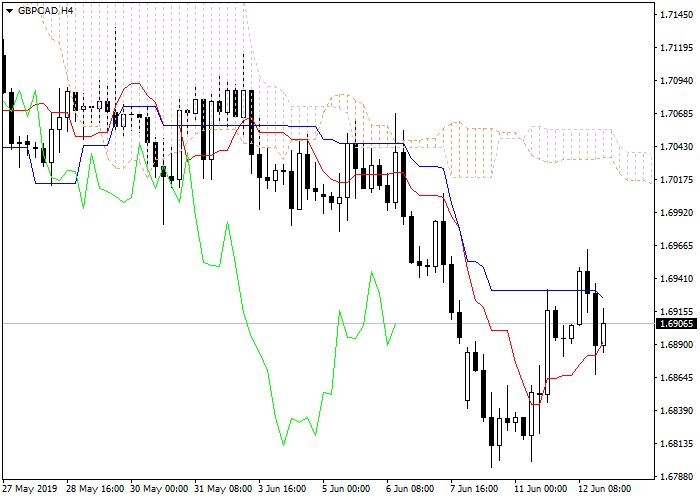The image size is (700, 500).
Task: Click the 1.70685 price scale label
Action: [x=677, y=114]
